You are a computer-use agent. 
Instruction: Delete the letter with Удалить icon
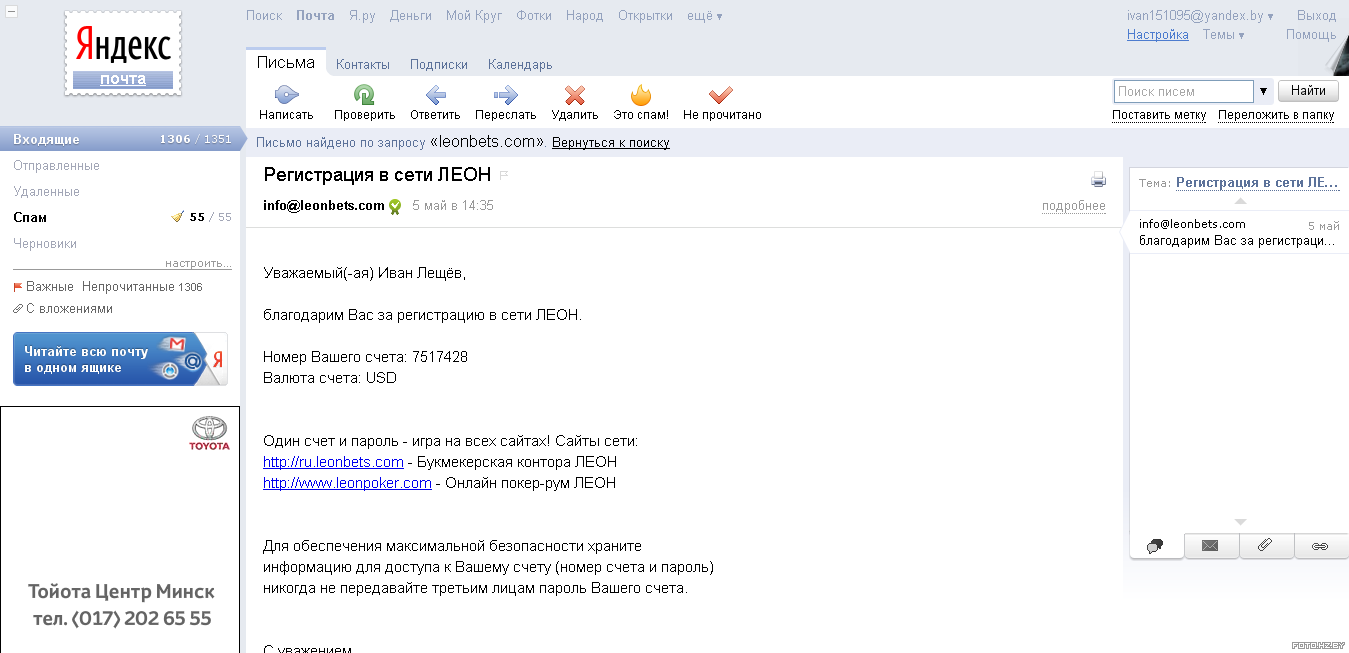tap(574, 95)
